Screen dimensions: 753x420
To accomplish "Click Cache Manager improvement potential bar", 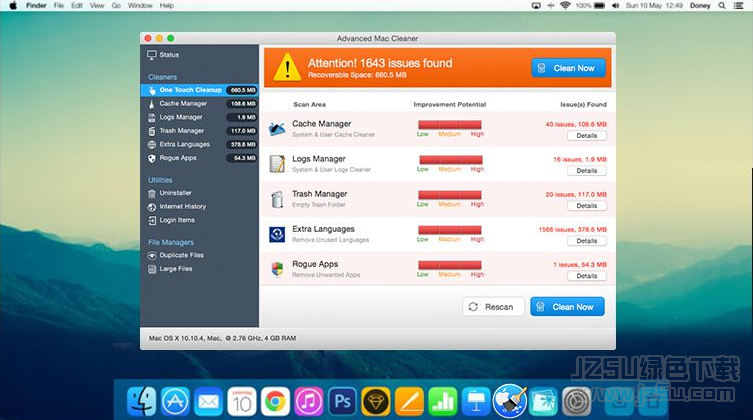I will [x=450, y=125].
